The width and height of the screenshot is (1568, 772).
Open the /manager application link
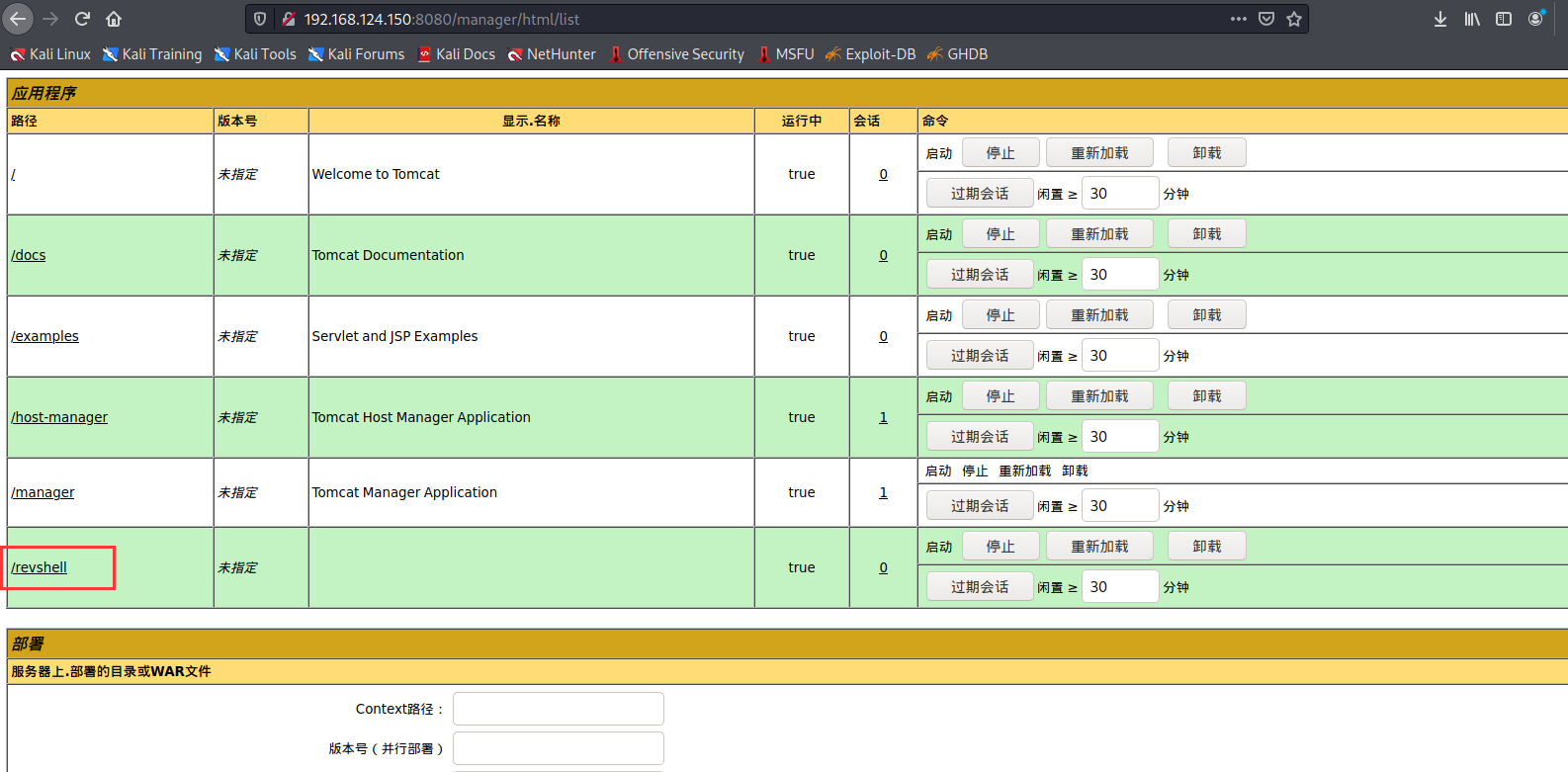[43, 492]
